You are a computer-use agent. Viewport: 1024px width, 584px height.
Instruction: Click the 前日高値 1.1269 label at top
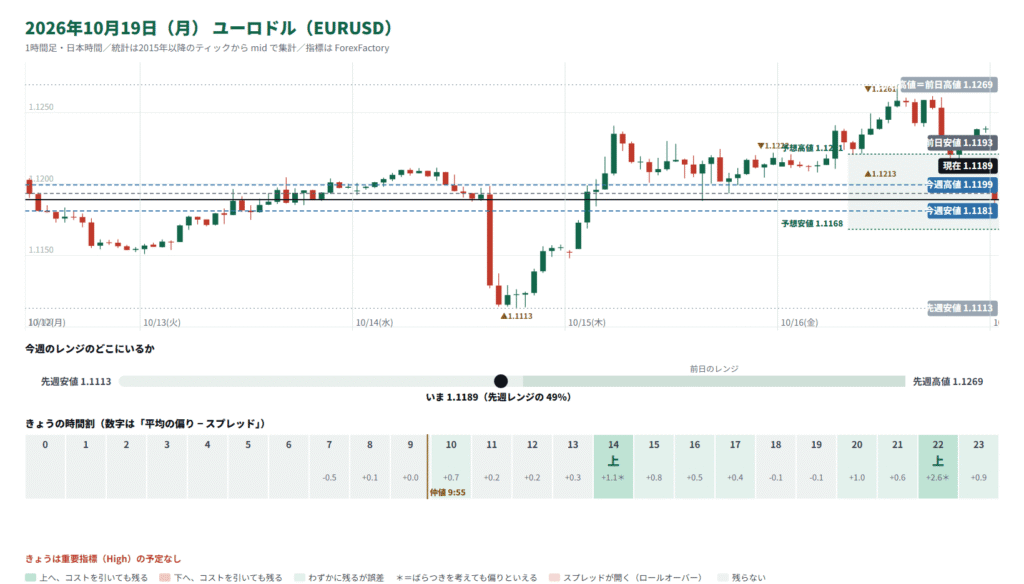point(948,84)
